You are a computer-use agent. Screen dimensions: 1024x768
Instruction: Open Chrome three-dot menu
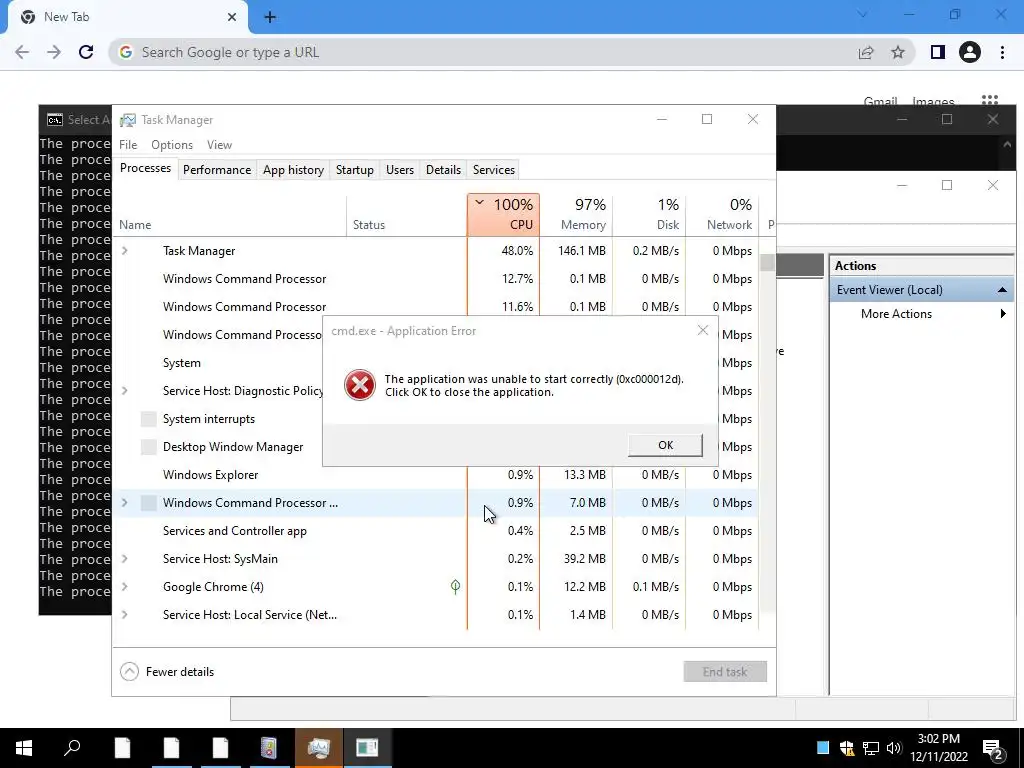pyautogui.click(x=1002, y=52)
